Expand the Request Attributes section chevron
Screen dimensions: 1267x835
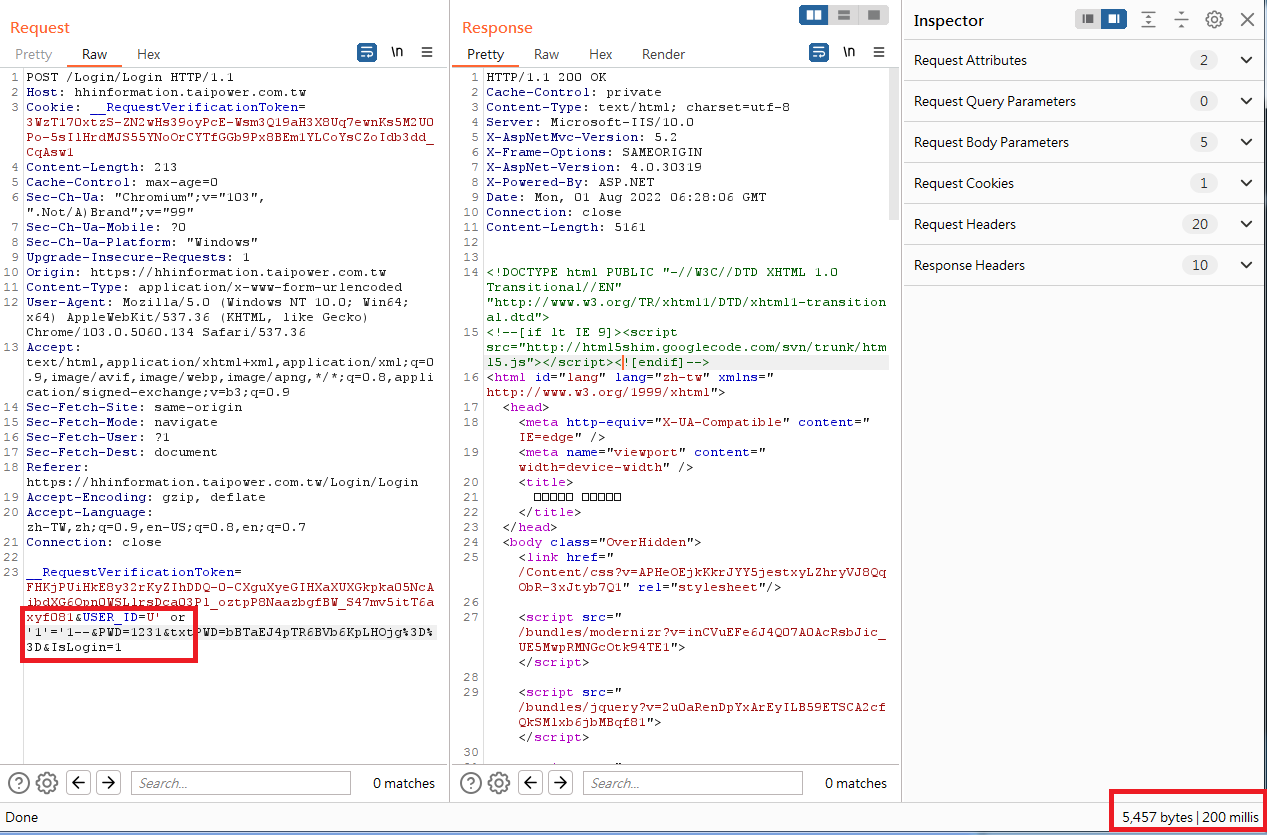(1246, 60)
